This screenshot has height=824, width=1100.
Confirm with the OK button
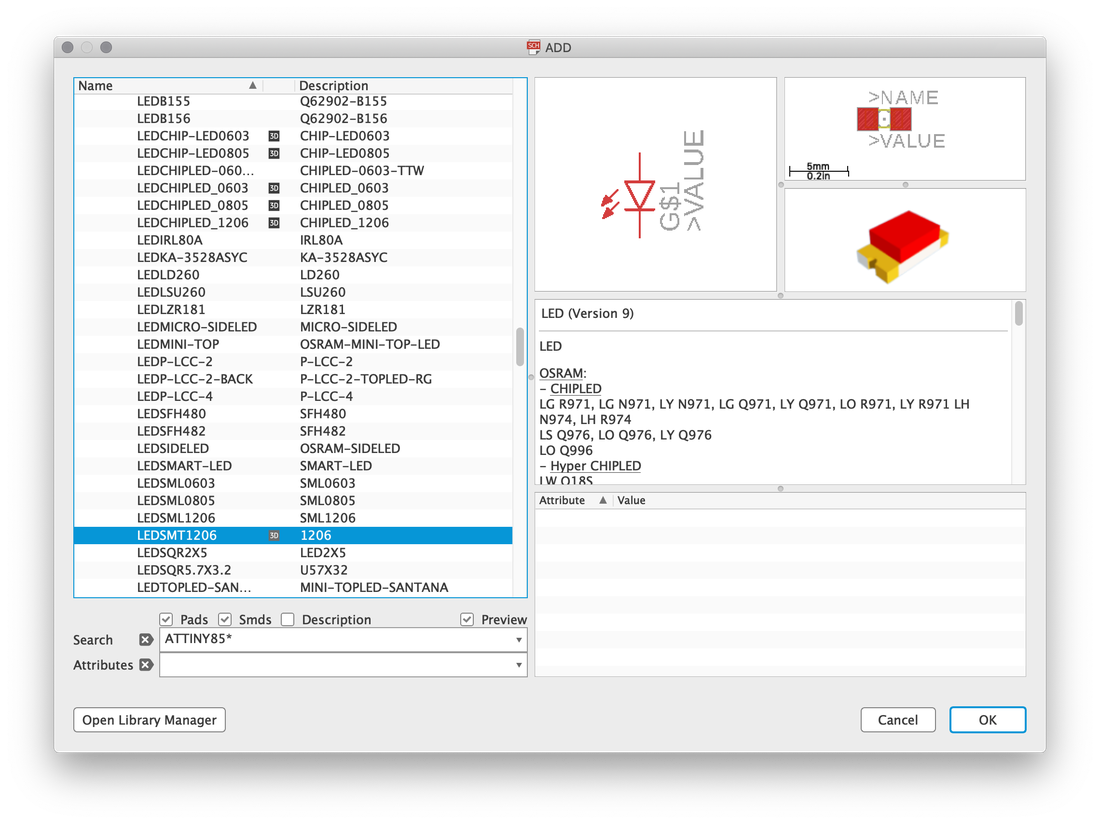coord(988,720)
